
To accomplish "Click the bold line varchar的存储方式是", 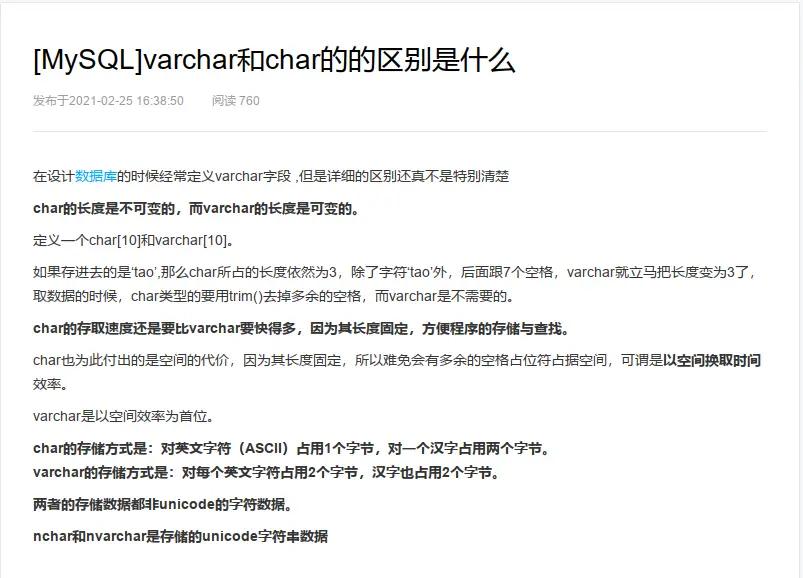I will click(266, 472).
